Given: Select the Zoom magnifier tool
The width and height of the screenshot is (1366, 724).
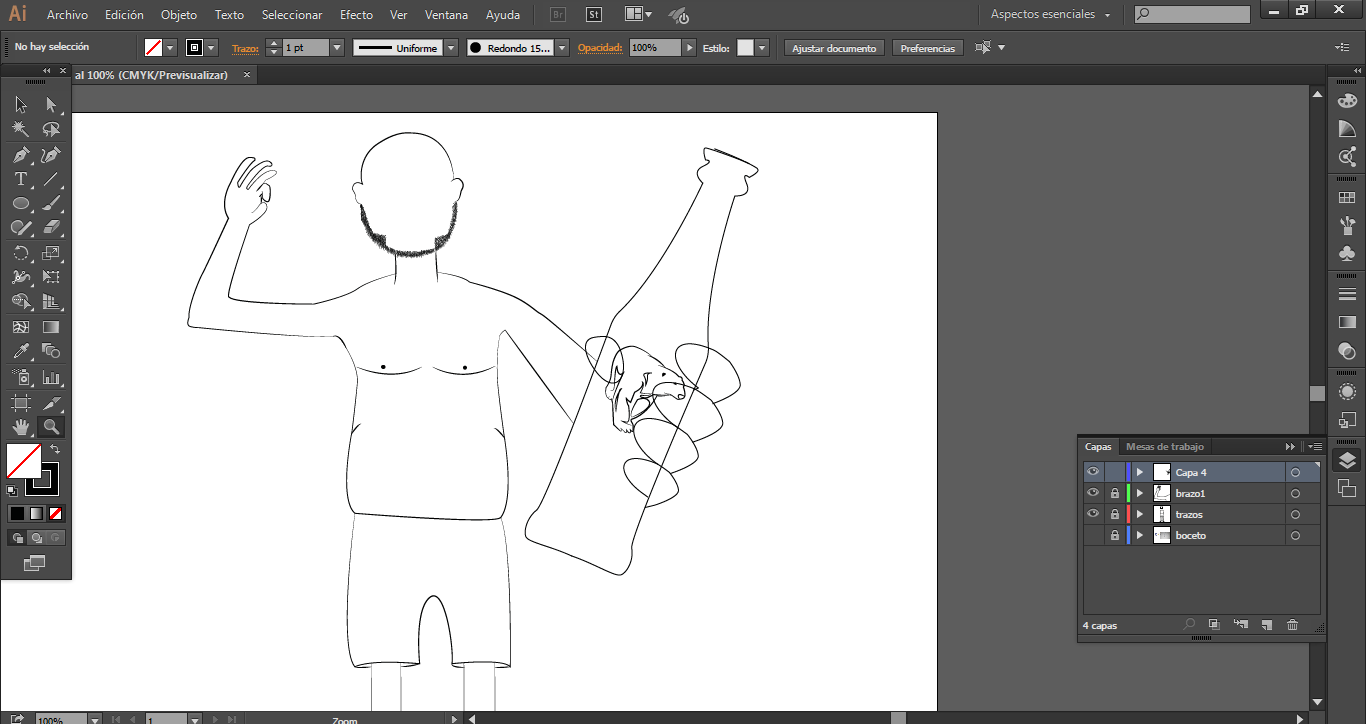Looking at the screenshot, I should (51, 427).
